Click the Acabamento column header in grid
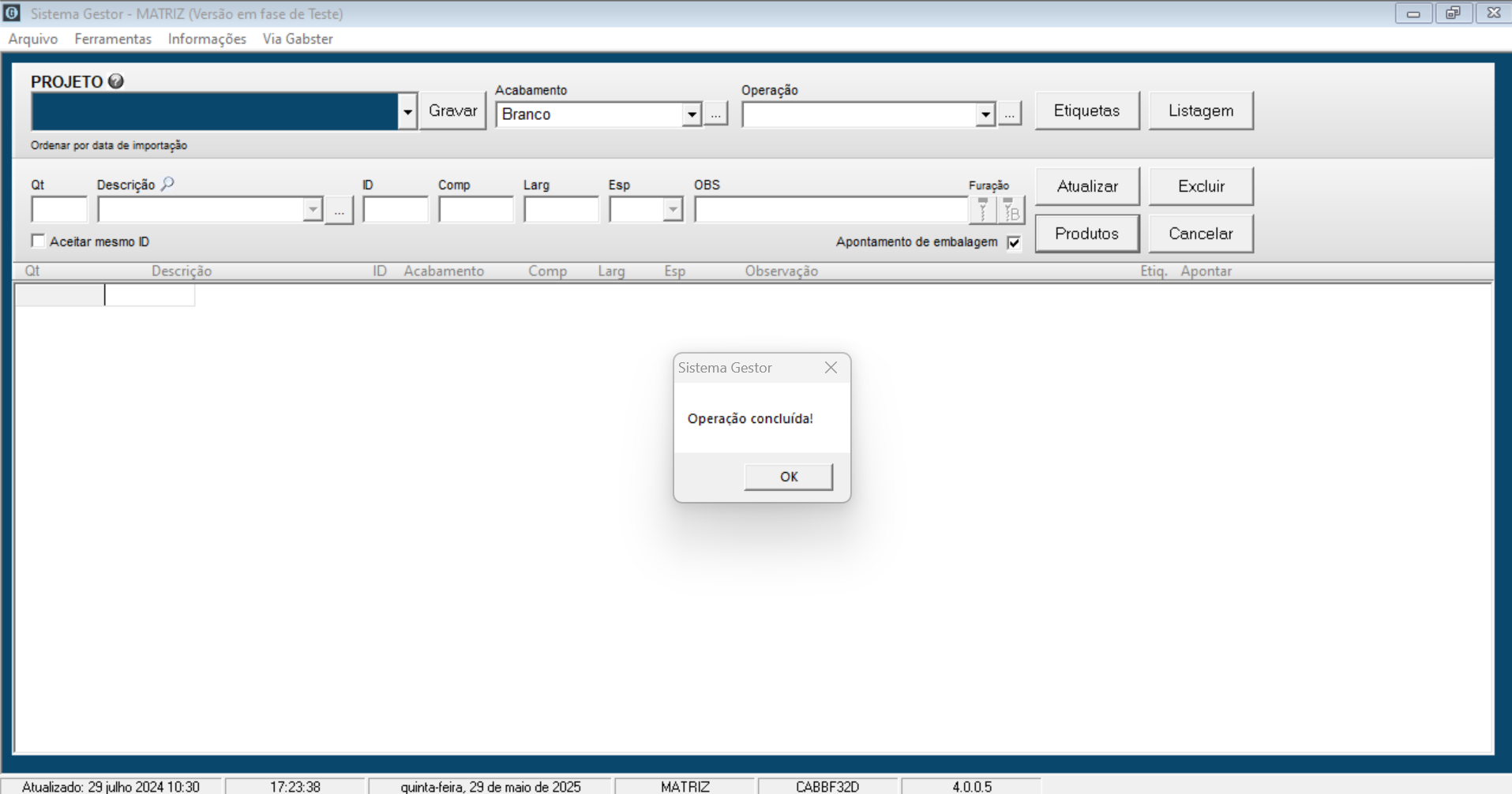The height and width of the screenshot is (794, 1512). [x=444, y=271]
